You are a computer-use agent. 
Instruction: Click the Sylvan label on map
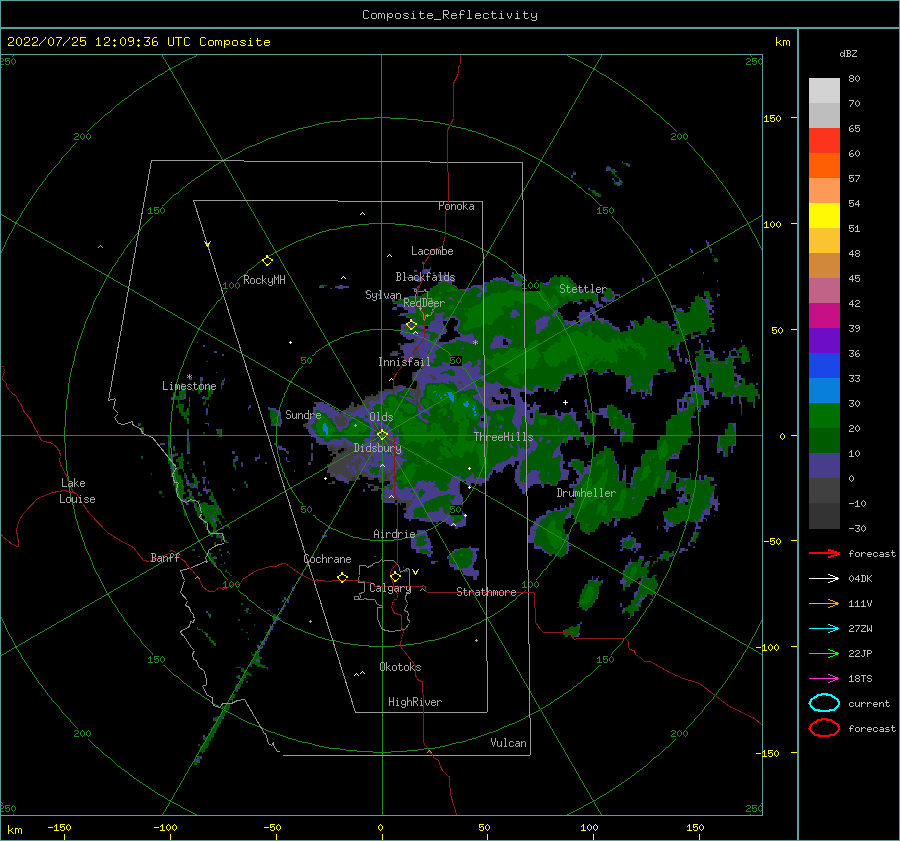pos(383,295)
